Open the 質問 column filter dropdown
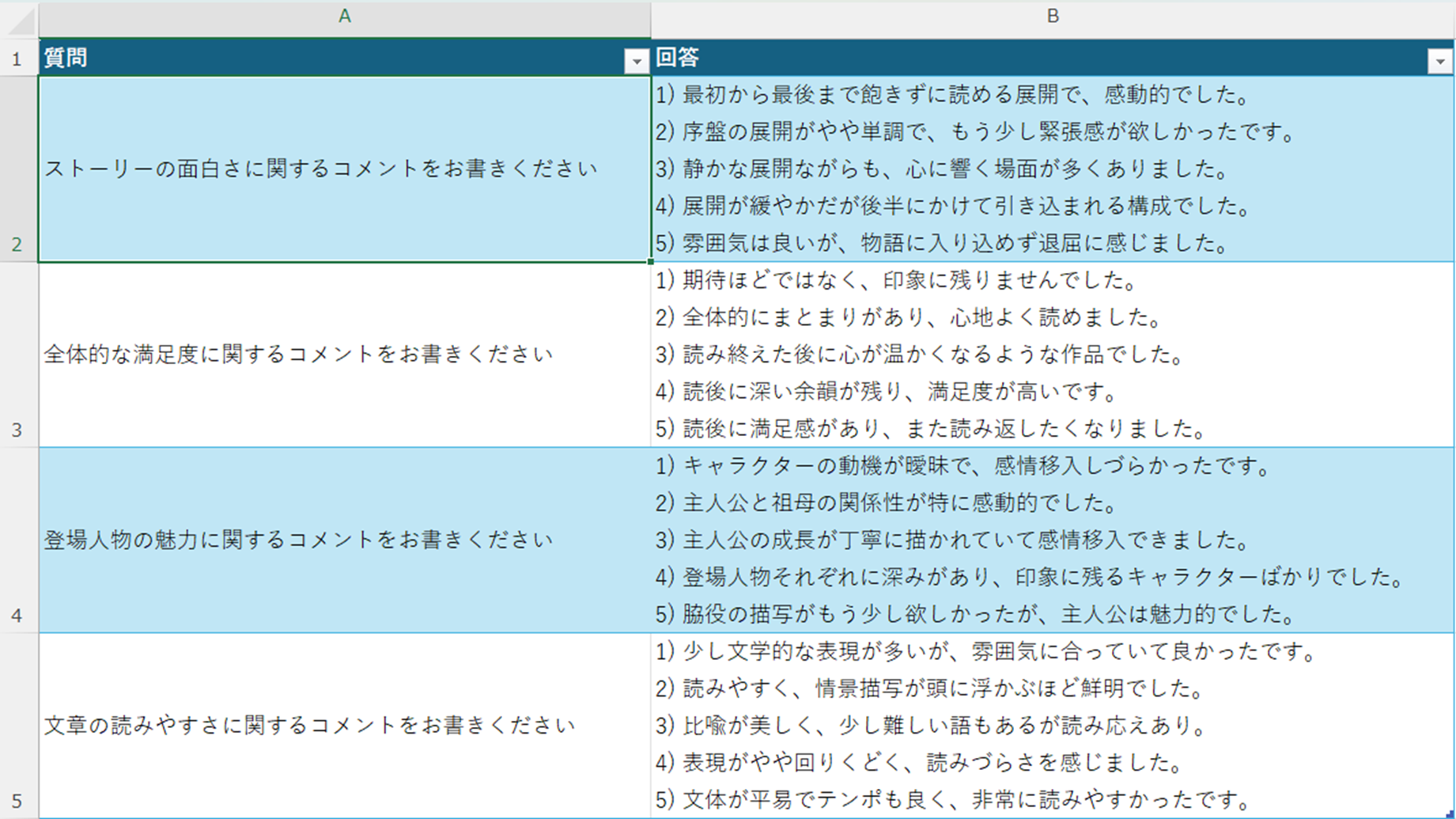The image size is (1456, 819). pos(636,61)
